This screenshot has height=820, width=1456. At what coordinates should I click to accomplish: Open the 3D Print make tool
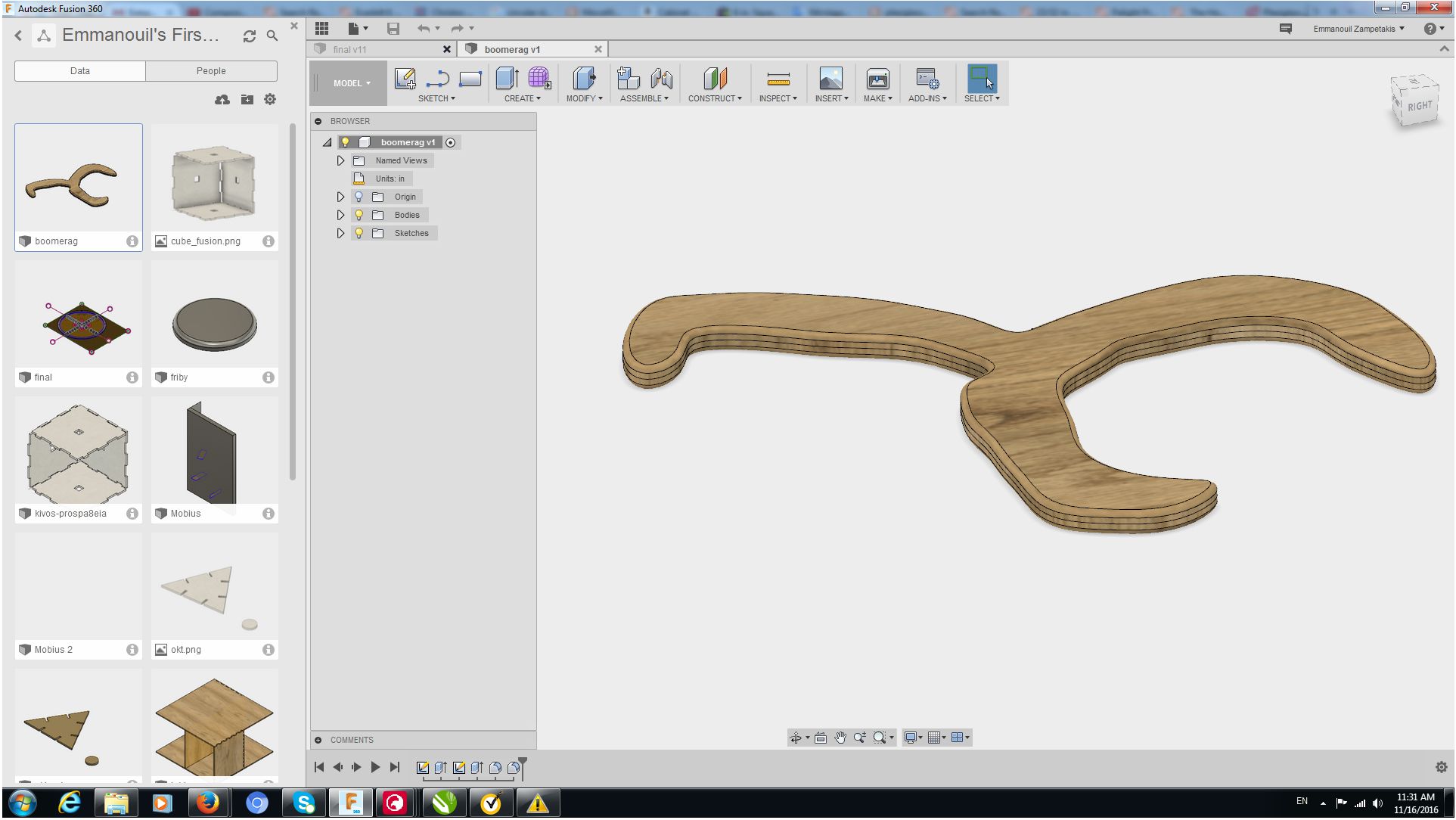tap(878, 79)
